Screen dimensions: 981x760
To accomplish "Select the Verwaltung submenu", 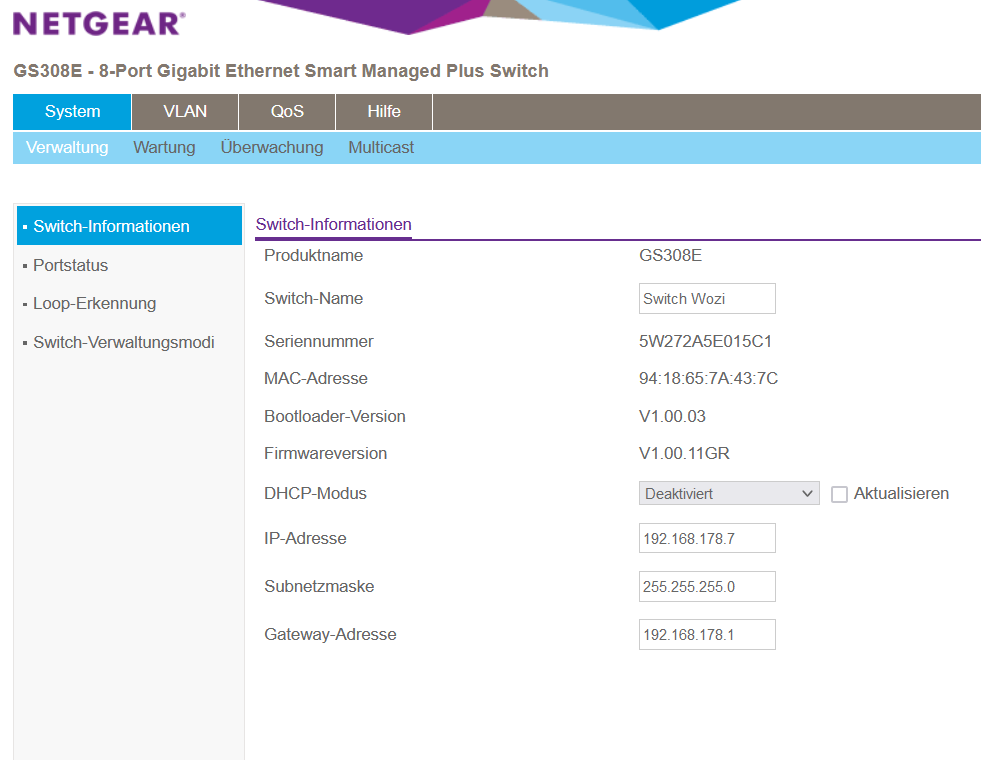I will point(67,148).
